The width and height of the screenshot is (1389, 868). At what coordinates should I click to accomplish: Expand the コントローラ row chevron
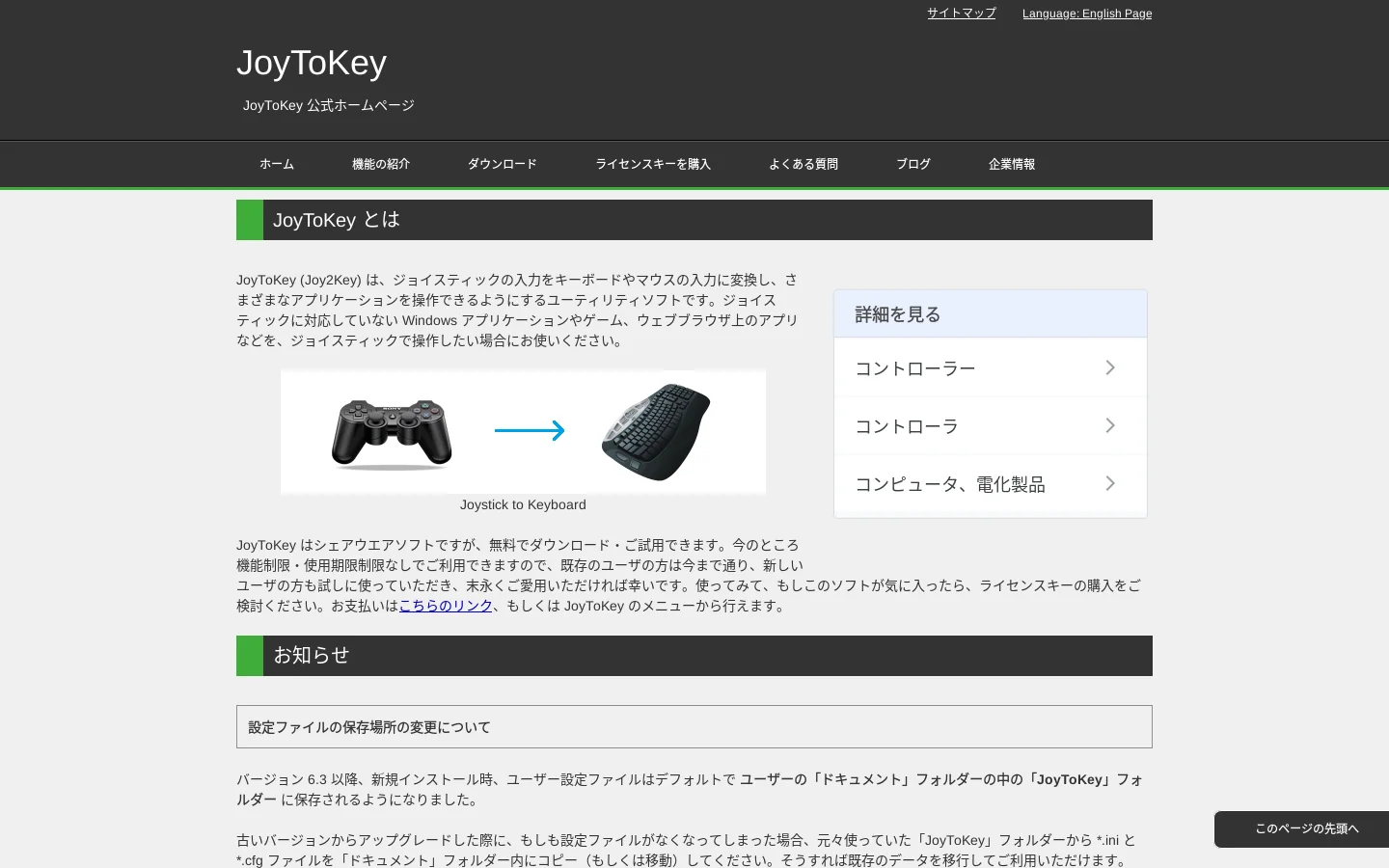coord(1110,425)
